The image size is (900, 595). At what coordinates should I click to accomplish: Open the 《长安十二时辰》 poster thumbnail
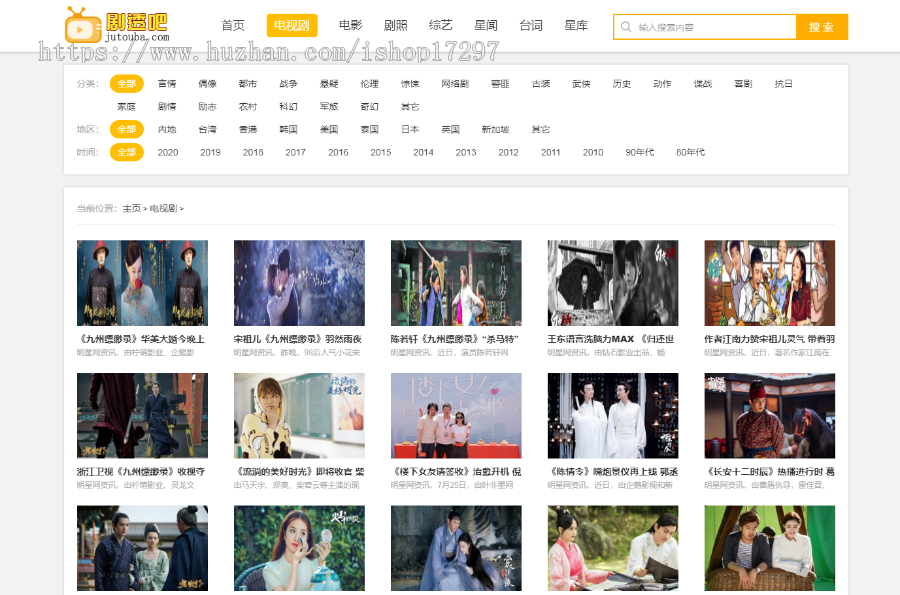[769, 415]
